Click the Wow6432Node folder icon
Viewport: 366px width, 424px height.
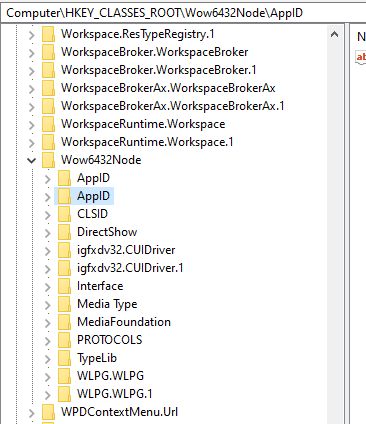[x=48, y=160]
